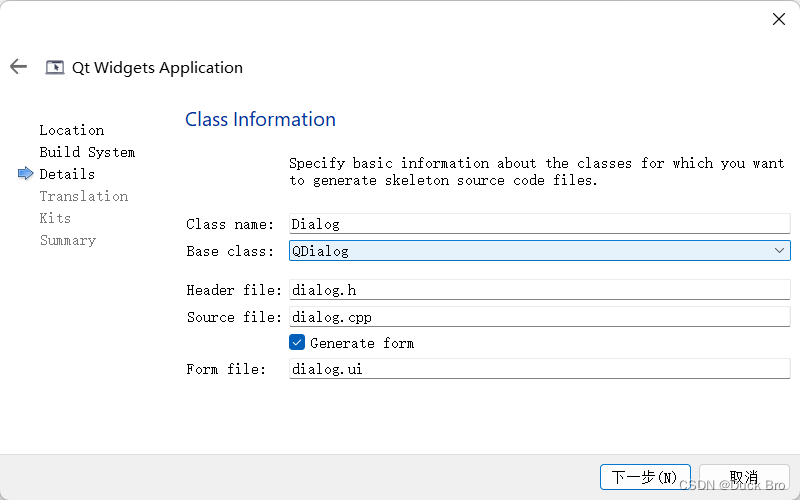Select the Translation wizard step
Screen dimensions: 800x500
84,196
